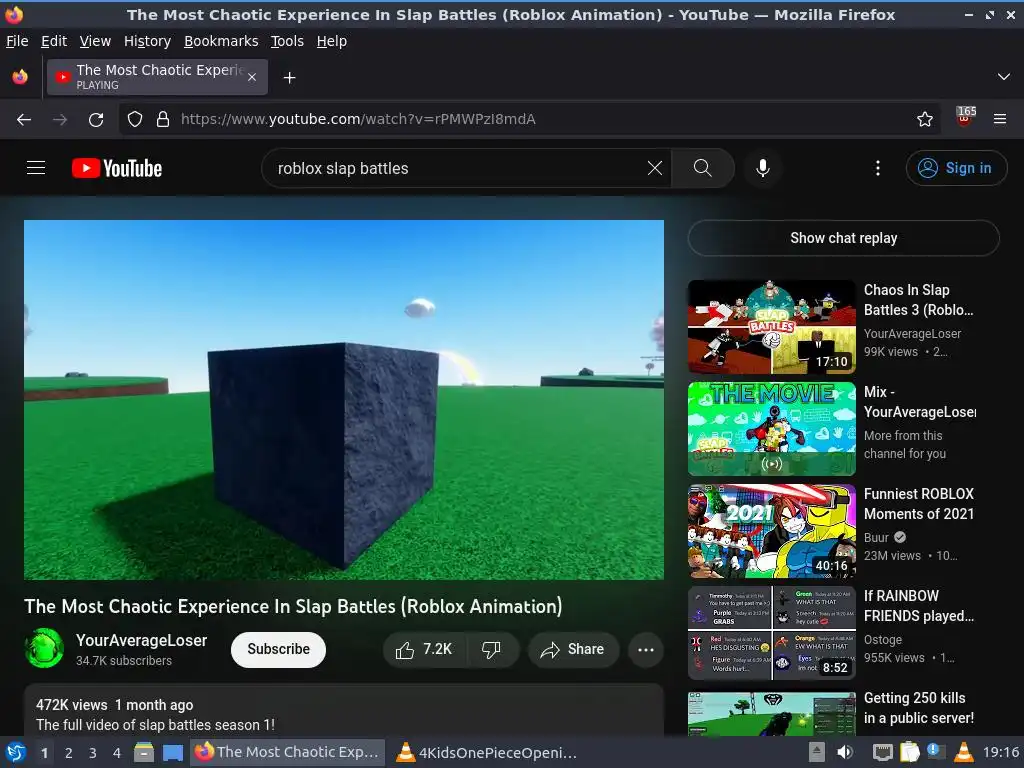The width and height of the screenshot is (1024, 768).
Task: Open History menu
Action: coord(147,41)
